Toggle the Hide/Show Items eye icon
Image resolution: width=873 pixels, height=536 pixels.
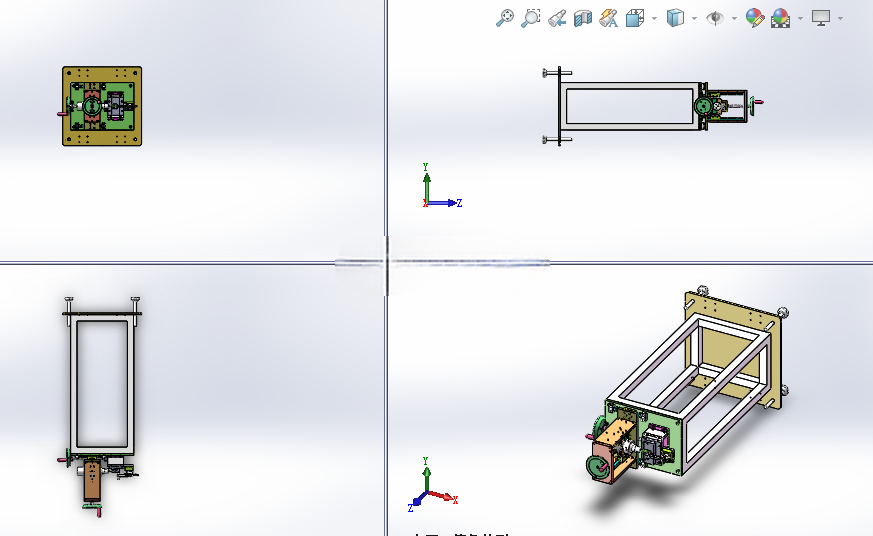click(x=715, y=18)
